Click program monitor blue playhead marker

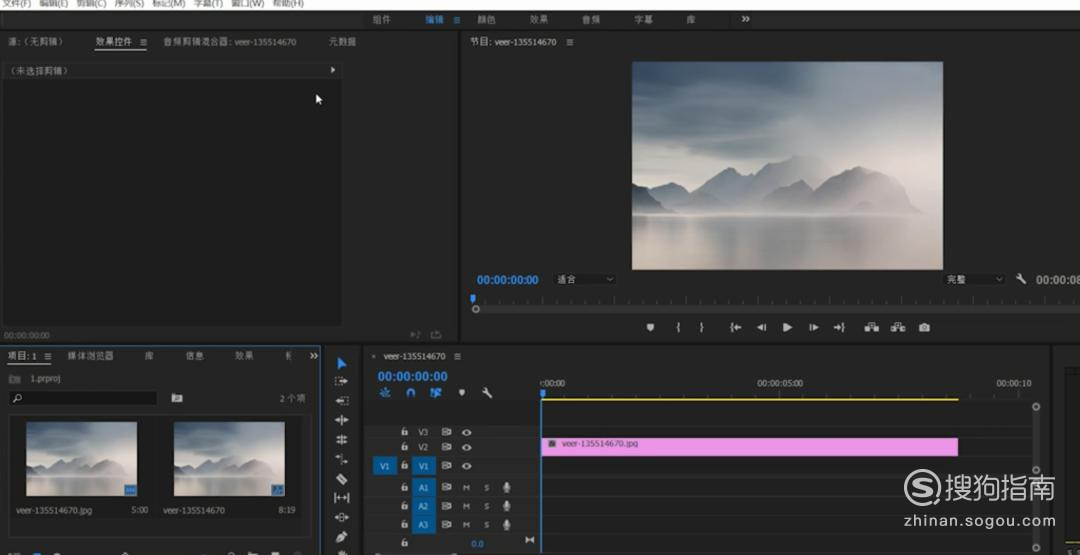[472, 299]
